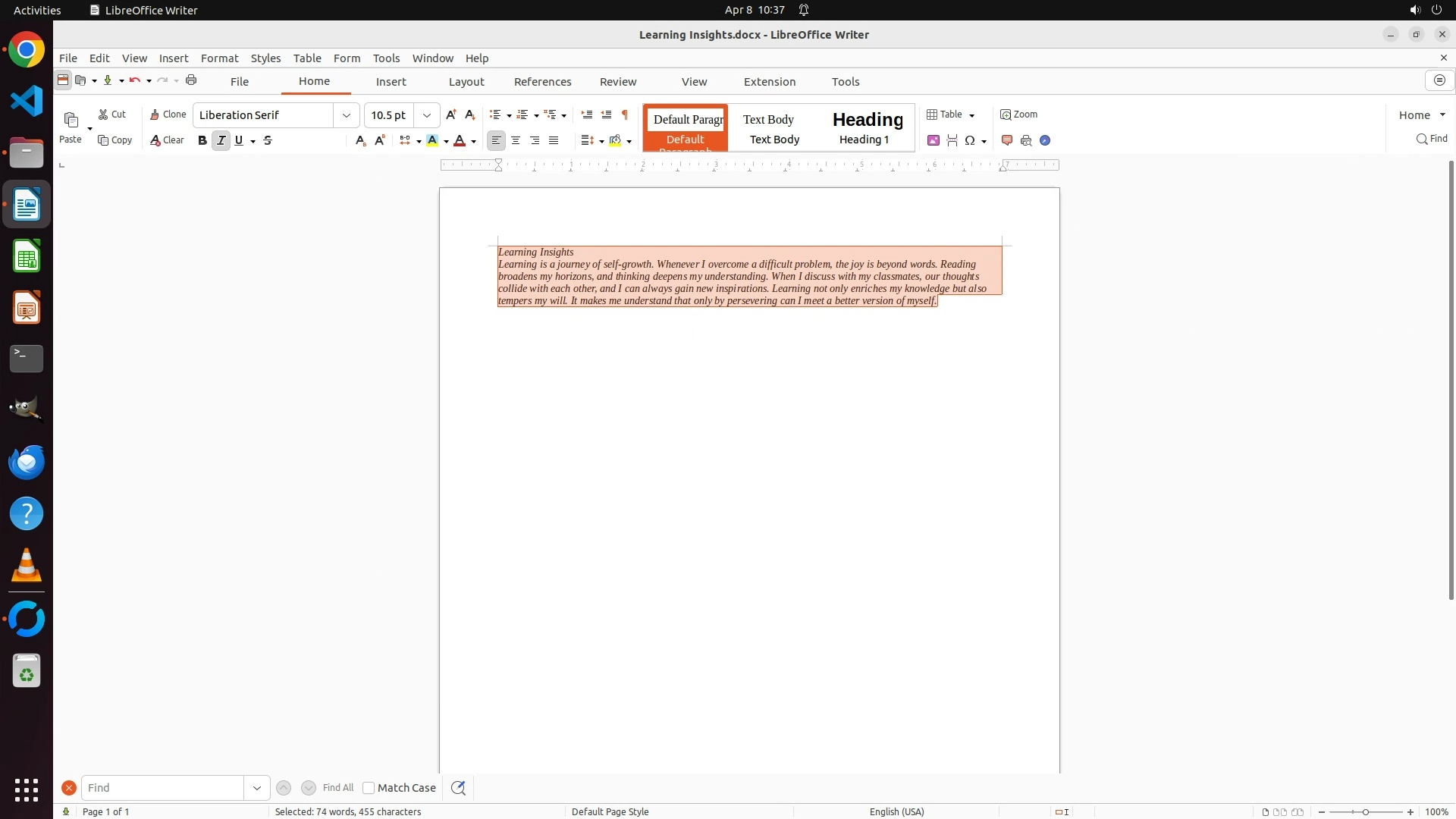1456x819 pixels.
Task: Open the font name dropdown
Action: coord(347,115)
